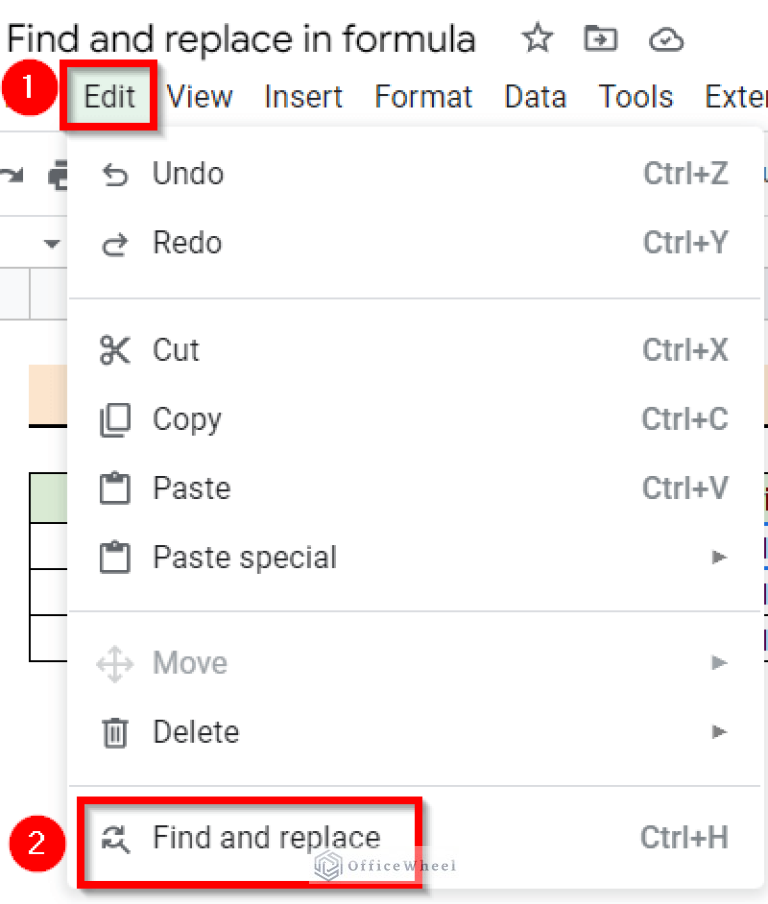Click the curved Undo arrow icon

click(115, 175)
